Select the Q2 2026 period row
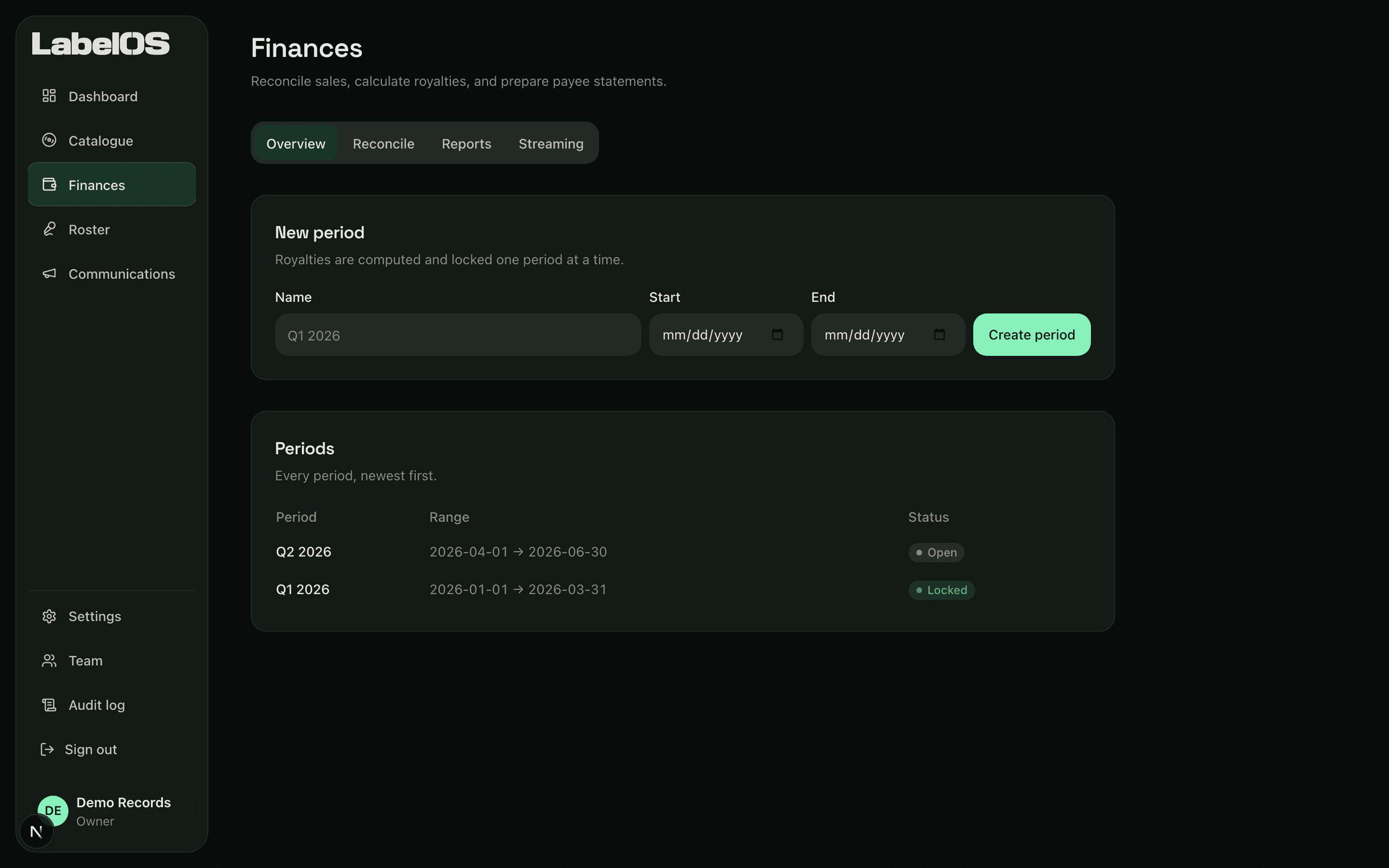This screenshot has width=1389, height=868. click(682, 552)
